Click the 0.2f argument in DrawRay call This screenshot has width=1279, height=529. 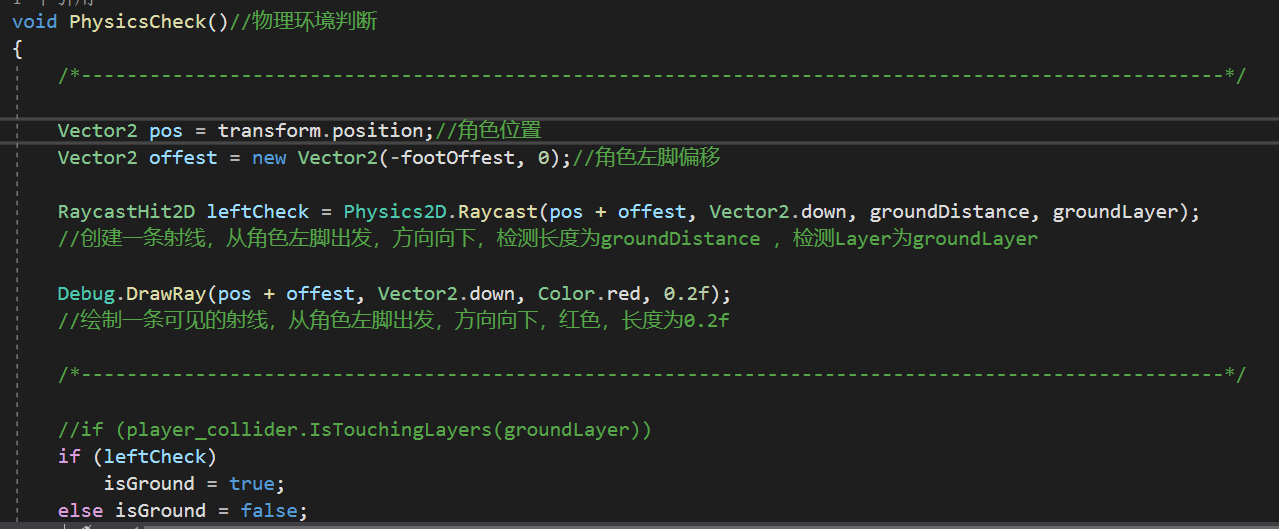(688, 293)
